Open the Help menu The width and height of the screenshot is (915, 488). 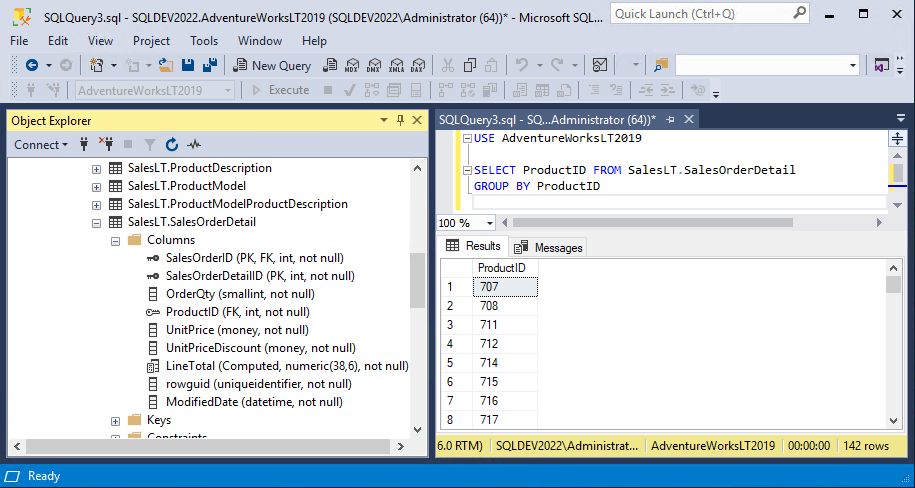[x=314, y=41]
